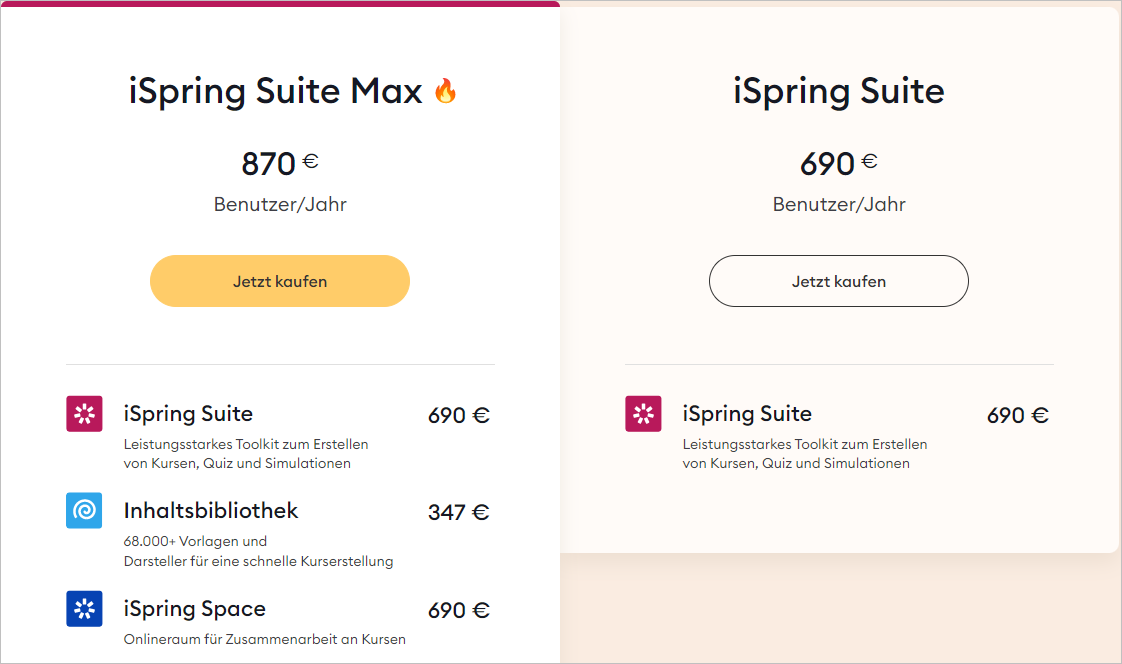
Task: Click the blue iSpring Space icon
Action: point(84,609)
